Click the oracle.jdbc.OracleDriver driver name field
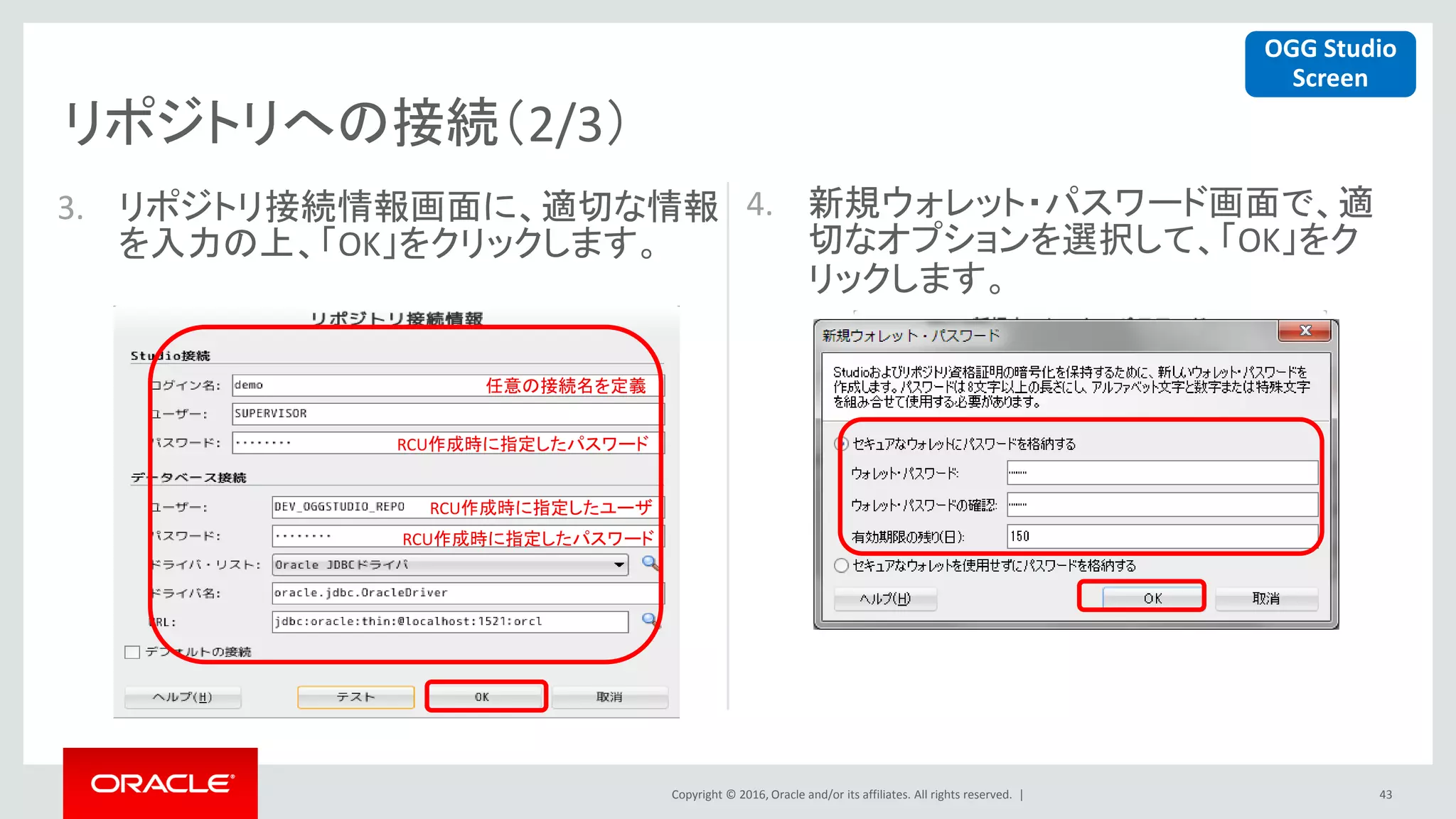 click(468, 592)
